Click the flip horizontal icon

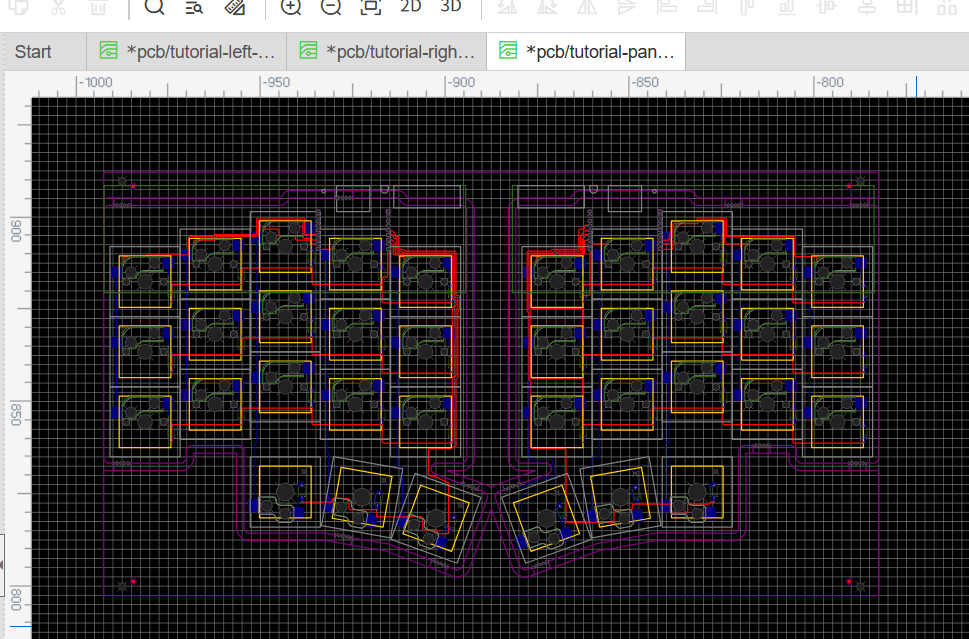pyautogui.click(x=586, y=7)
